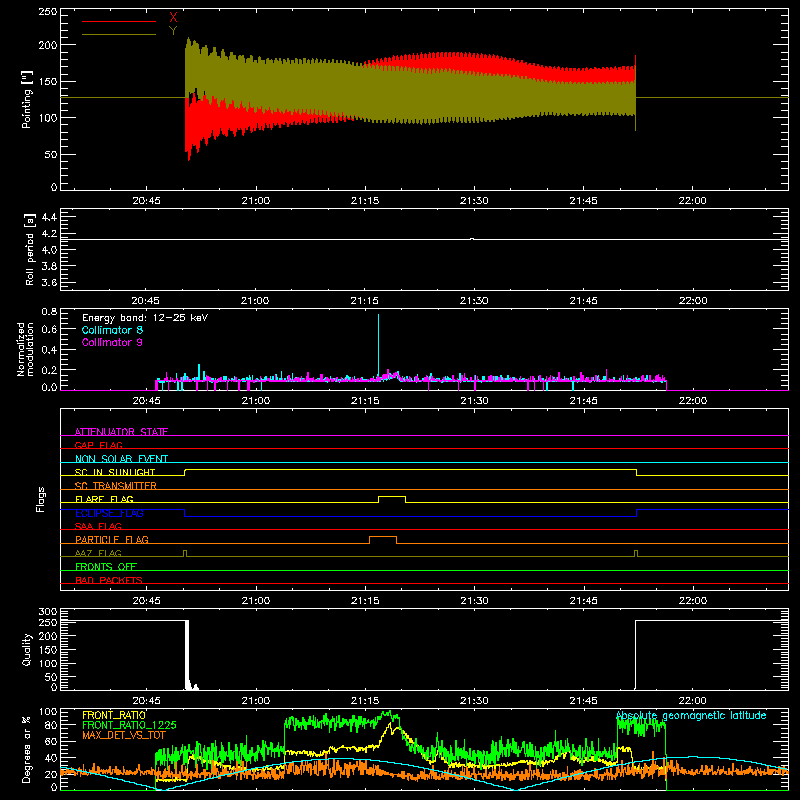
Task: Click the '3.6' tick on Roll period axis
Action: 49,282
